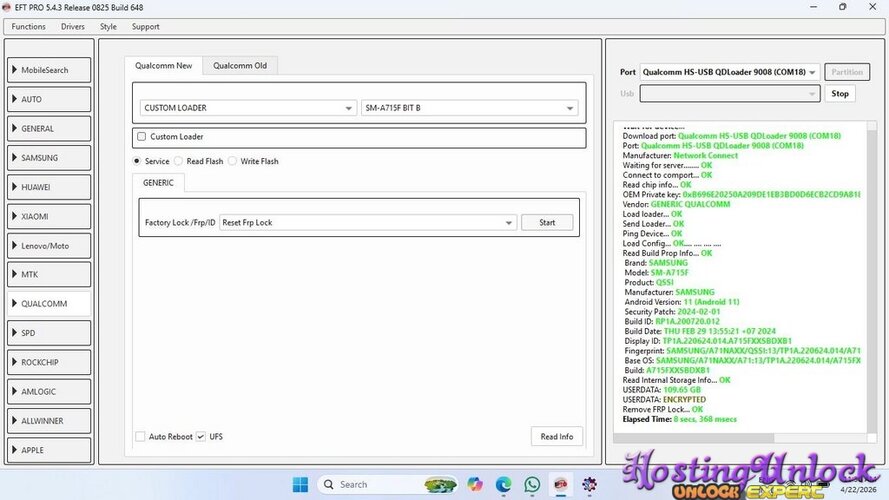Open the Drivers menu
889x500 pixels.
(73, 27)
